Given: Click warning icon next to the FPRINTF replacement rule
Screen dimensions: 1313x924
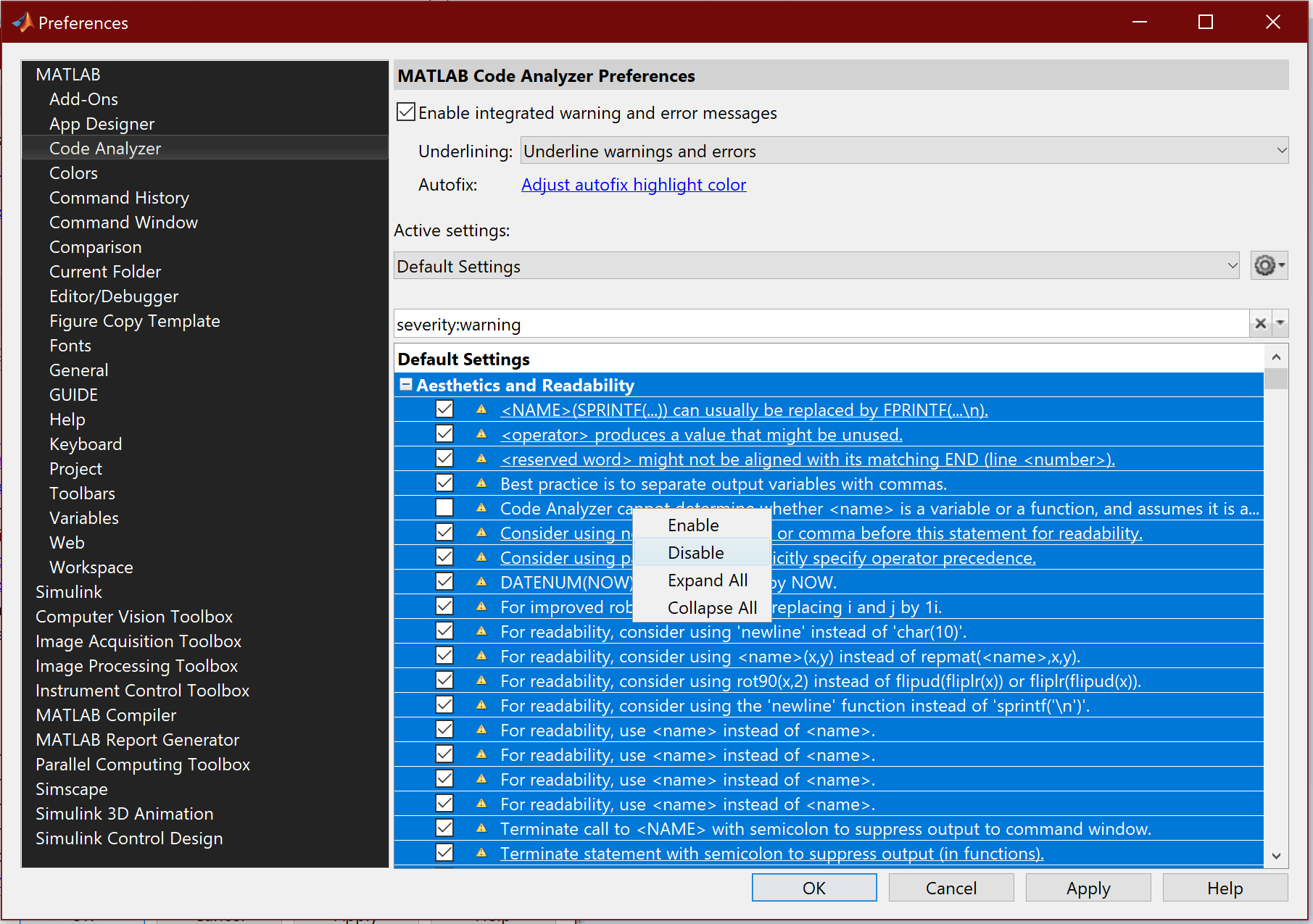Looking at the screenshot, I should point(481,409).
